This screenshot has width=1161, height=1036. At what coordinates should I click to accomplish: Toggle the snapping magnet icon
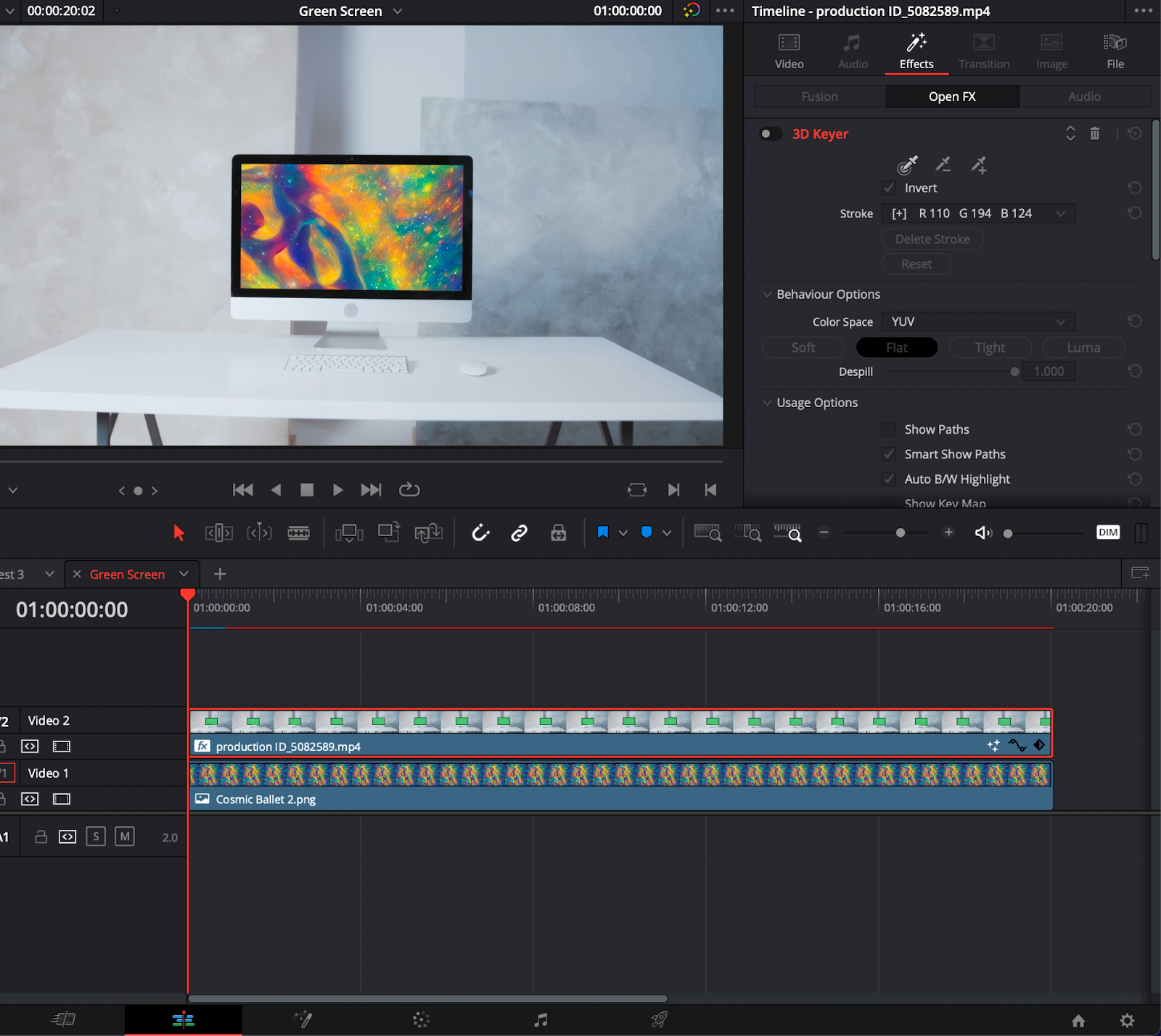480,533
